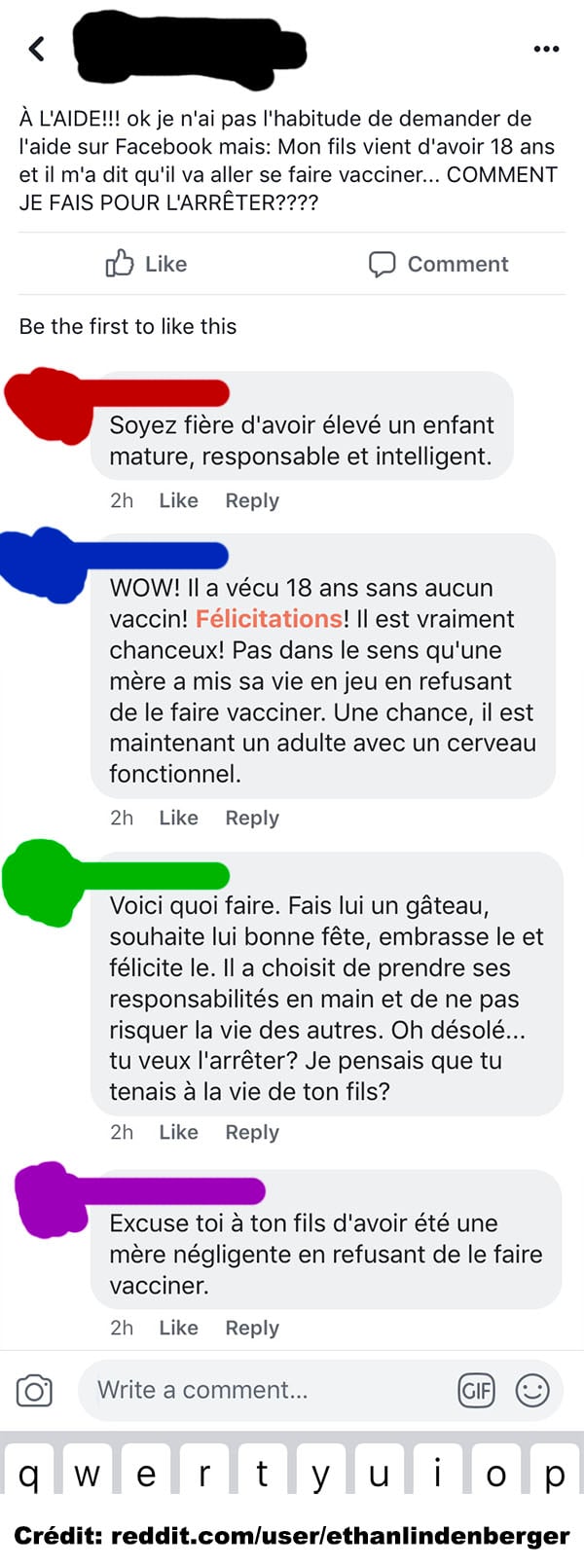The width and height of the screenshot is (584, 1568).
Task: Like the 'WOW! Il a vécu' comment
Action: [x=178, y=818]
